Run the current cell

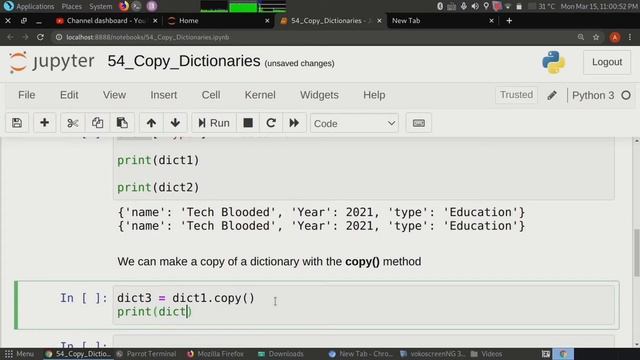[214, 123]
